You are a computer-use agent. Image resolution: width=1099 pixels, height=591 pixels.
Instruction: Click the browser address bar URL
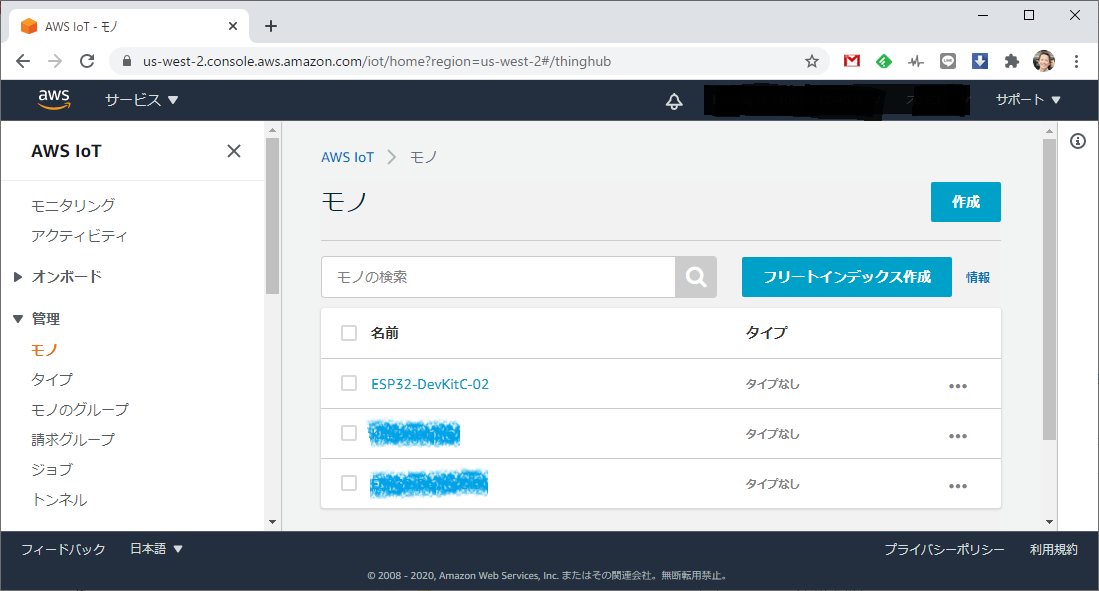377,62
